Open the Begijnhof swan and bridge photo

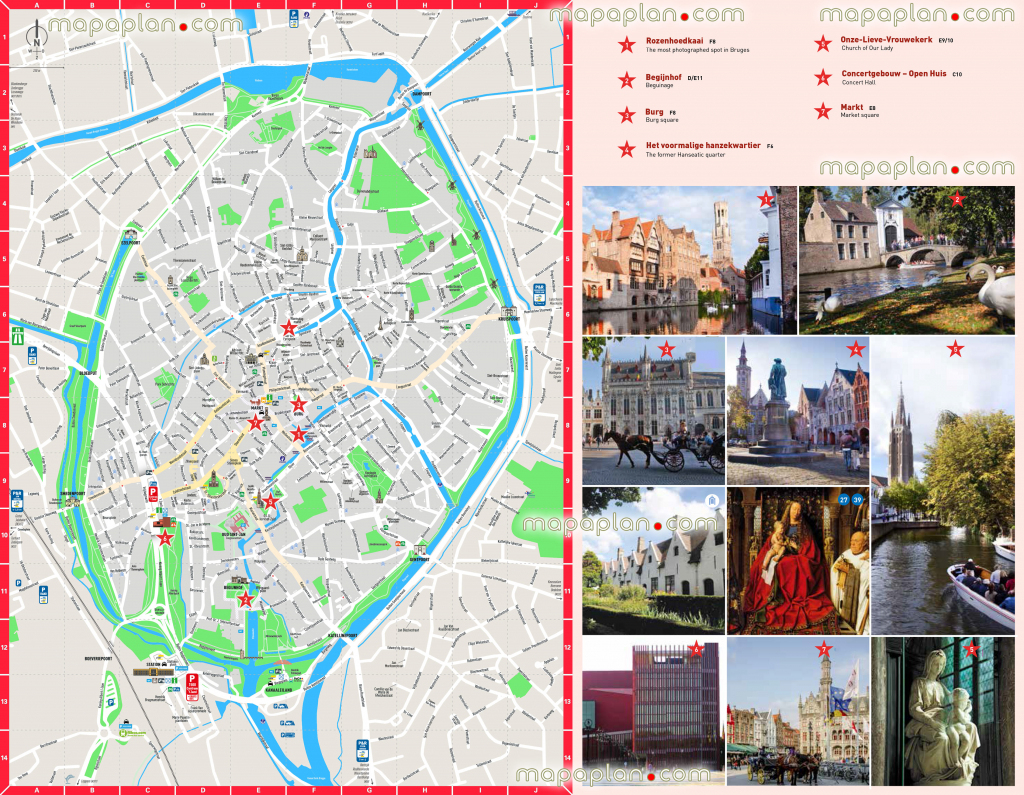click(x=906, y=261)
